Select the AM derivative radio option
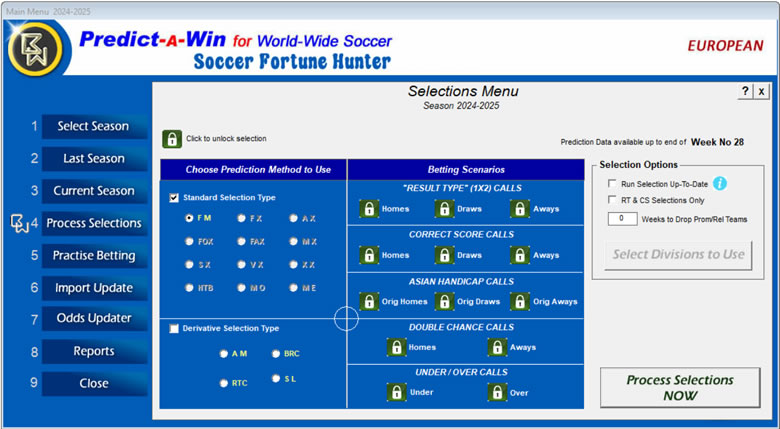The image size is (780, 429). pos(224,354)
